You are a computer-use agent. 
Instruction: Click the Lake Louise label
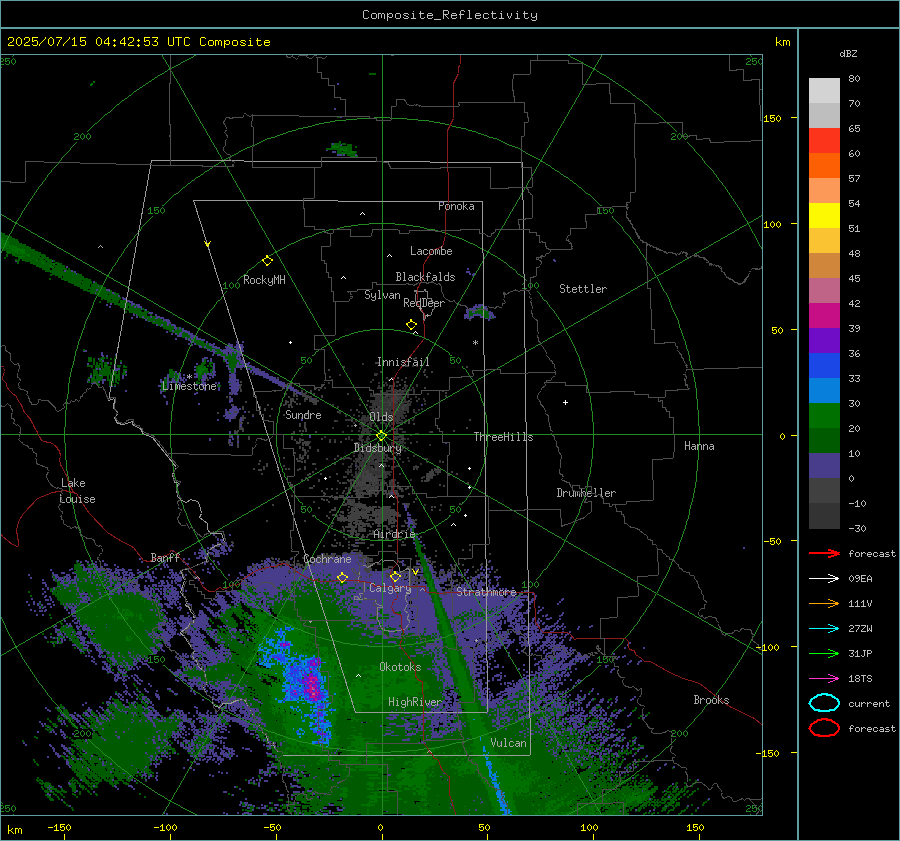(77, 491)
